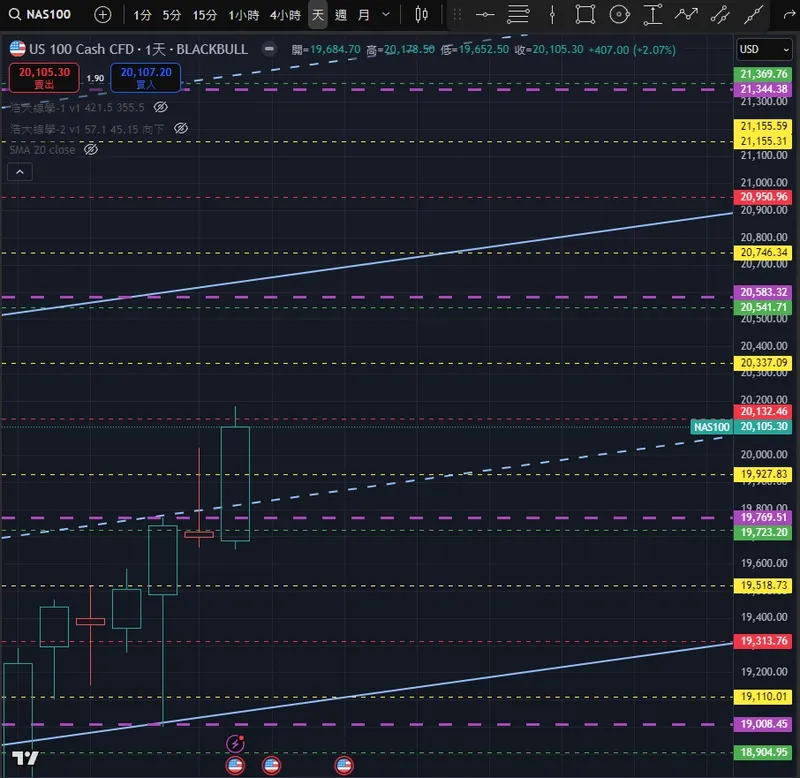800x778 pixels.
Task: Click the 18,904.95 green price label
Action: tap(763, 752)
